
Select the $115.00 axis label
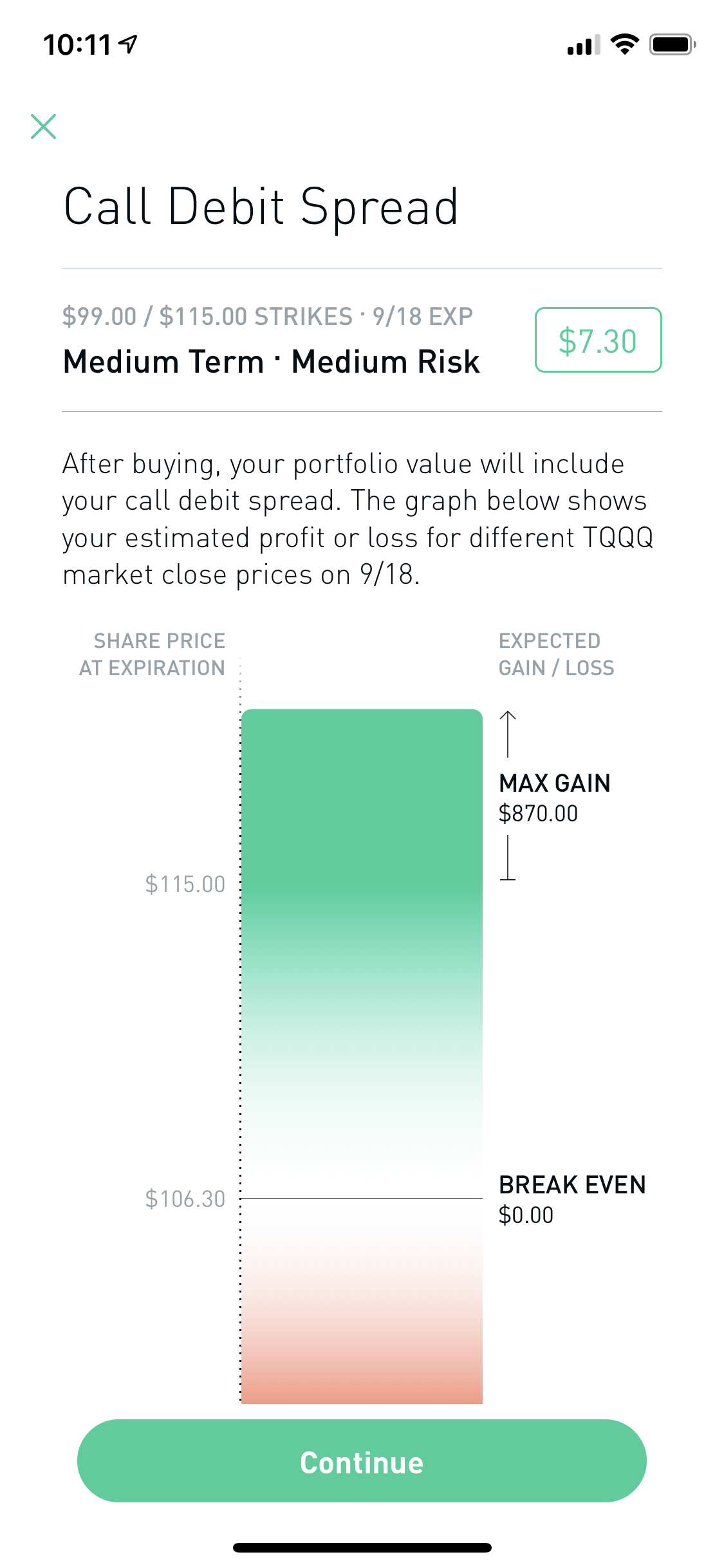pyautogui.click(x=185, y=884)
